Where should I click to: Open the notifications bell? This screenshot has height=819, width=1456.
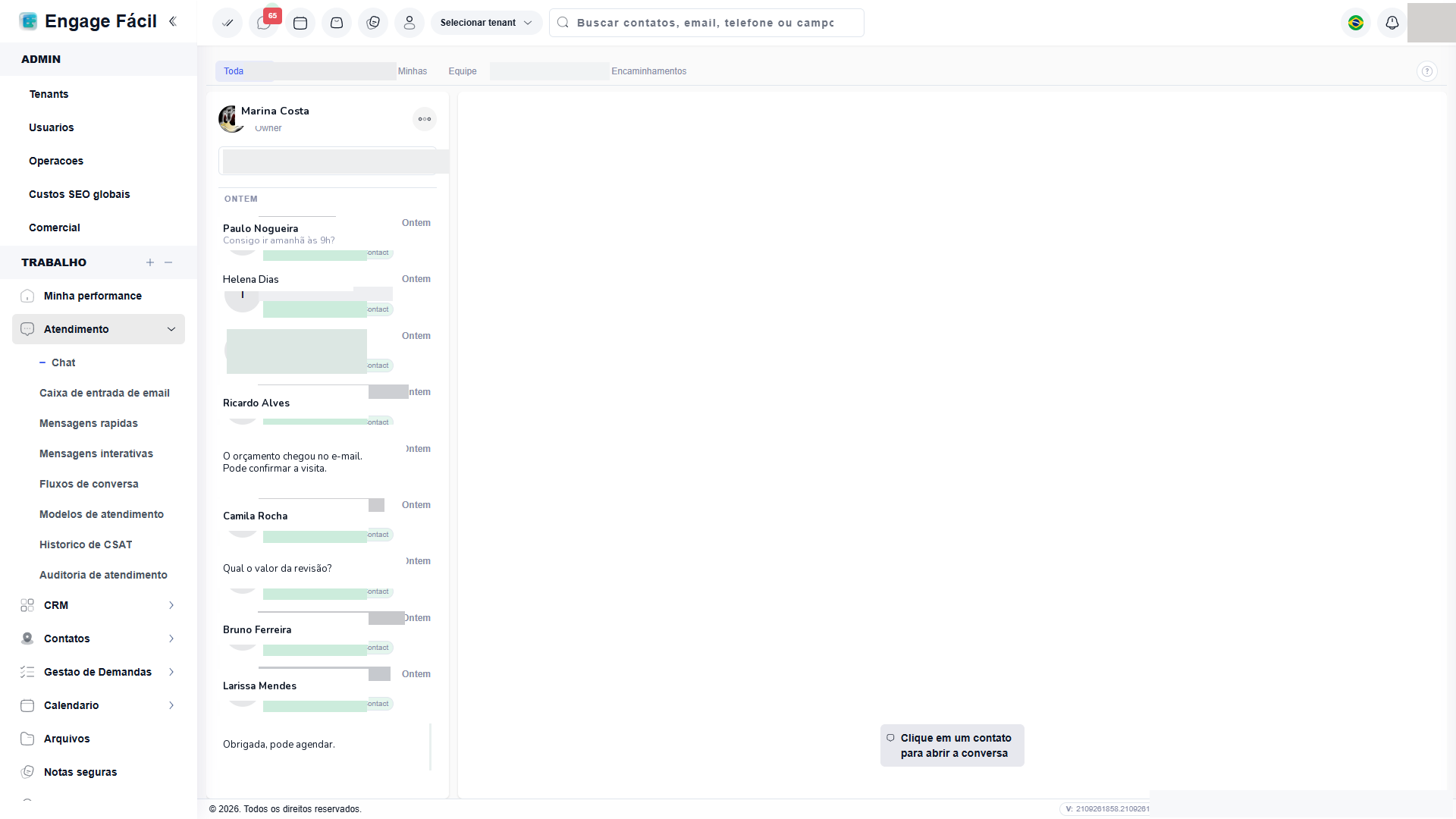(1392, 23)
